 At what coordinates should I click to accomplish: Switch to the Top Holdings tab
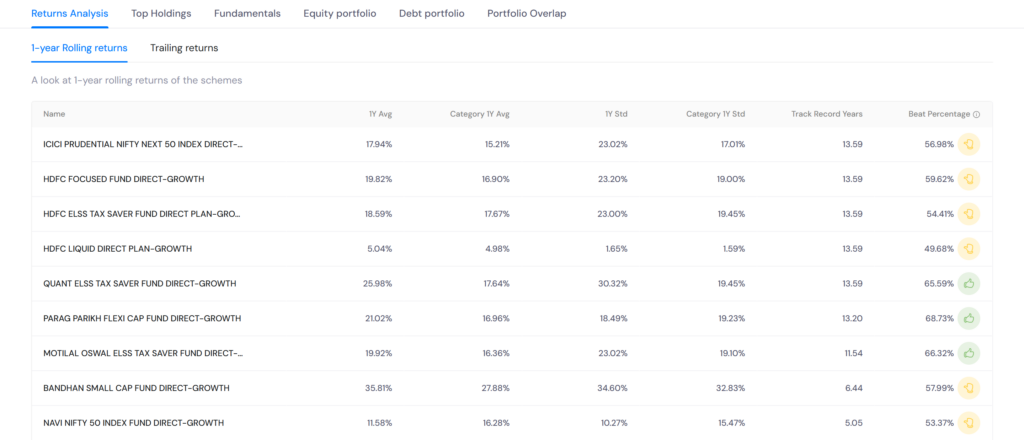click(x=161, y=13)
